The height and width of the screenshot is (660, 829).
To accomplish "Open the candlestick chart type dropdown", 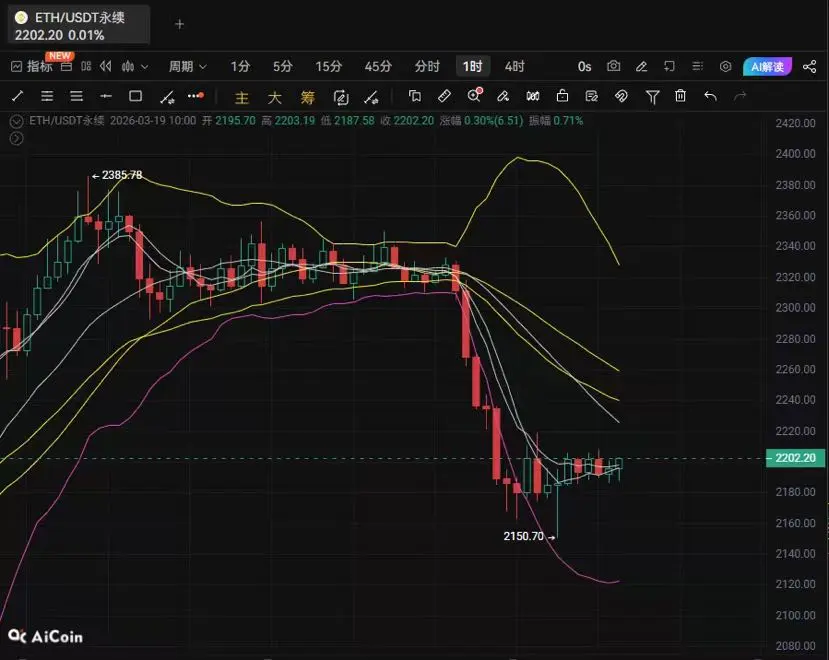I will click(x=135, y=67).
